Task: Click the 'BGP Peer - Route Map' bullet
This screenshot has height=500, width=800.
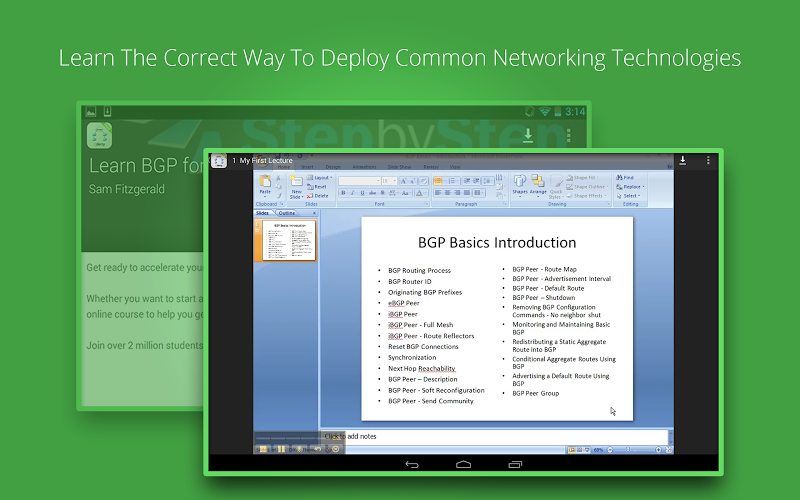Action: point(544,269)
